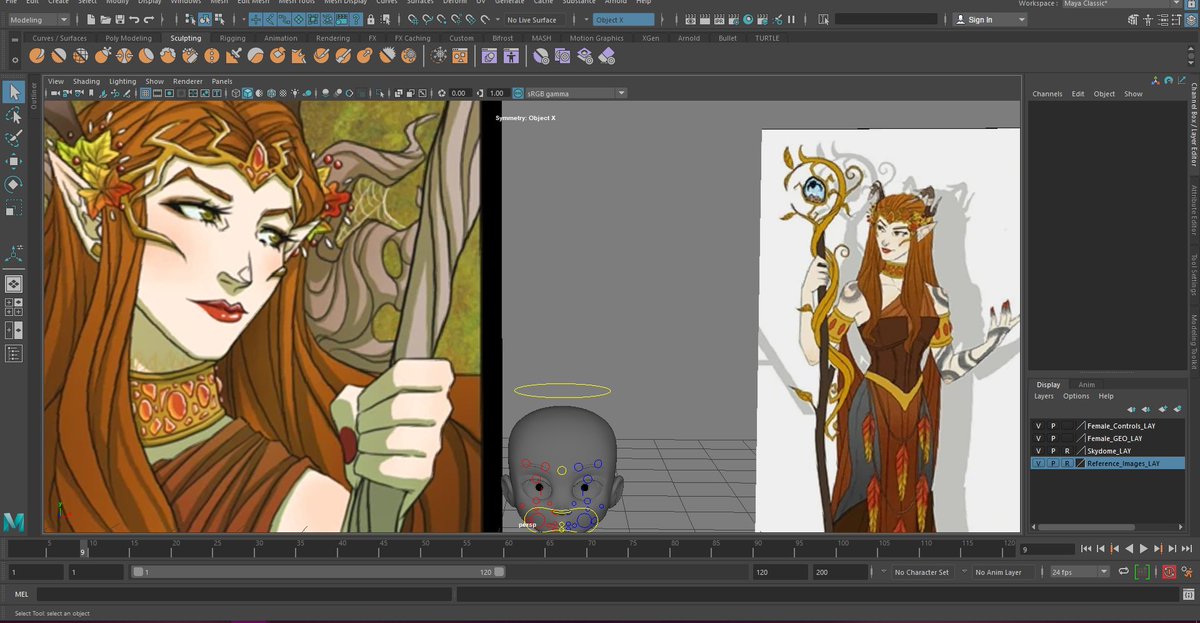
Task: Switch to the Animation shelf tab
Action: click(x=280, y=38)
